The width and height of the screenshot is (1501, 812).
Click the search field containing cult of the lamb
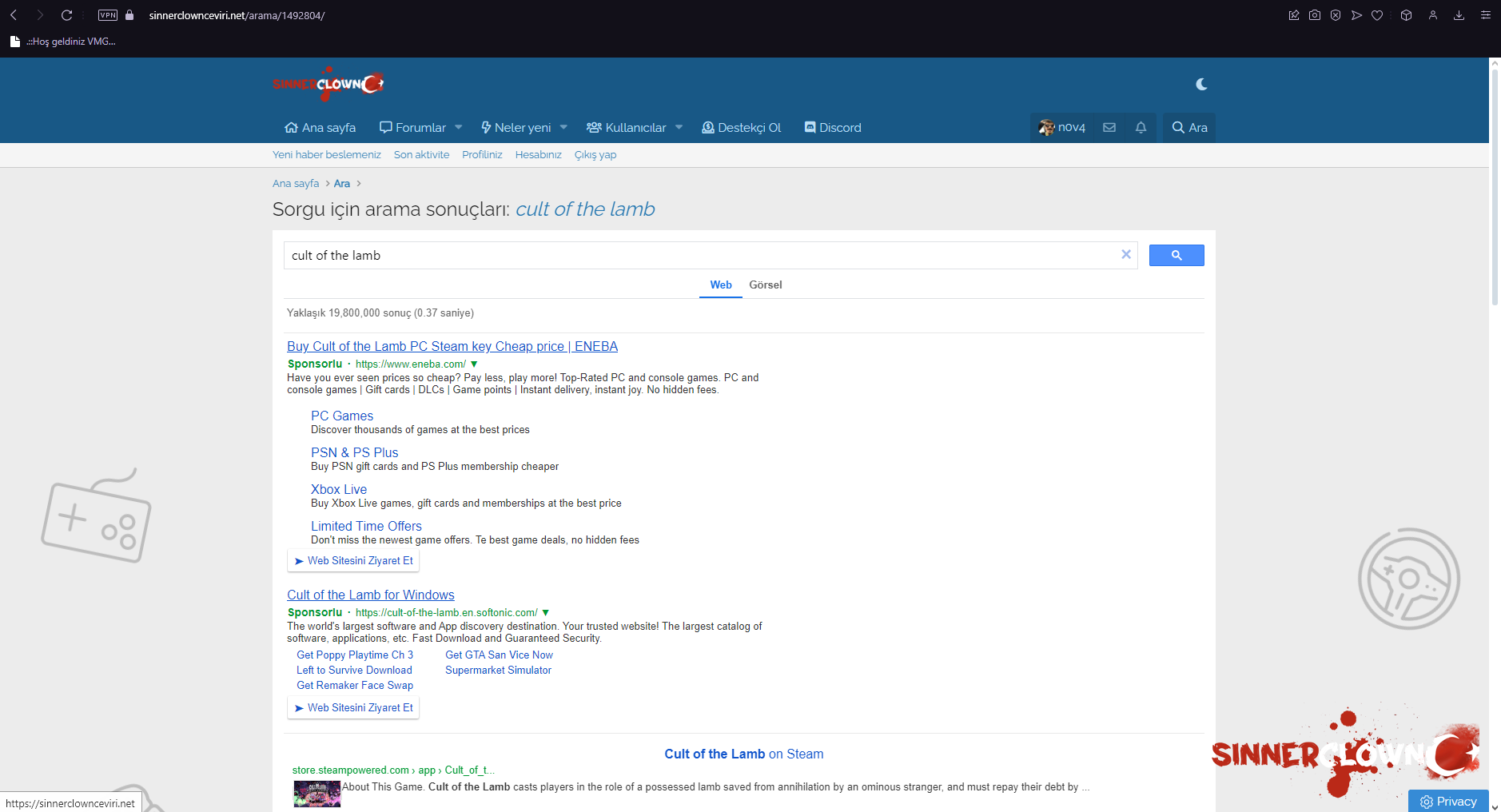tap(703, 256)
